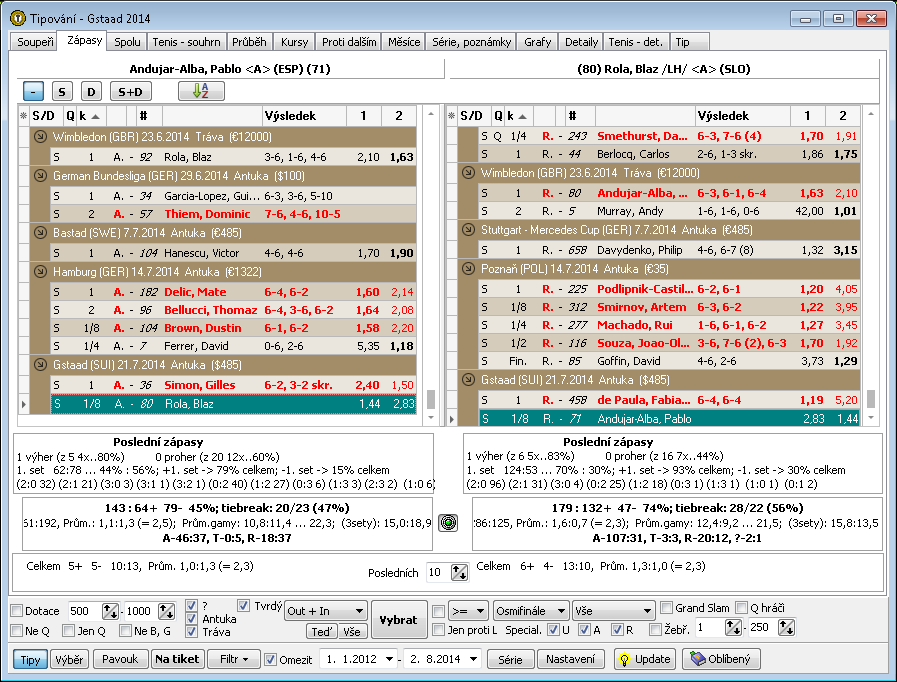The width and height of the screenshot is (897, 682).
Task: Toggle the Ne B, G checkbox
Action: pyautogui.click(x=125, y=631)
